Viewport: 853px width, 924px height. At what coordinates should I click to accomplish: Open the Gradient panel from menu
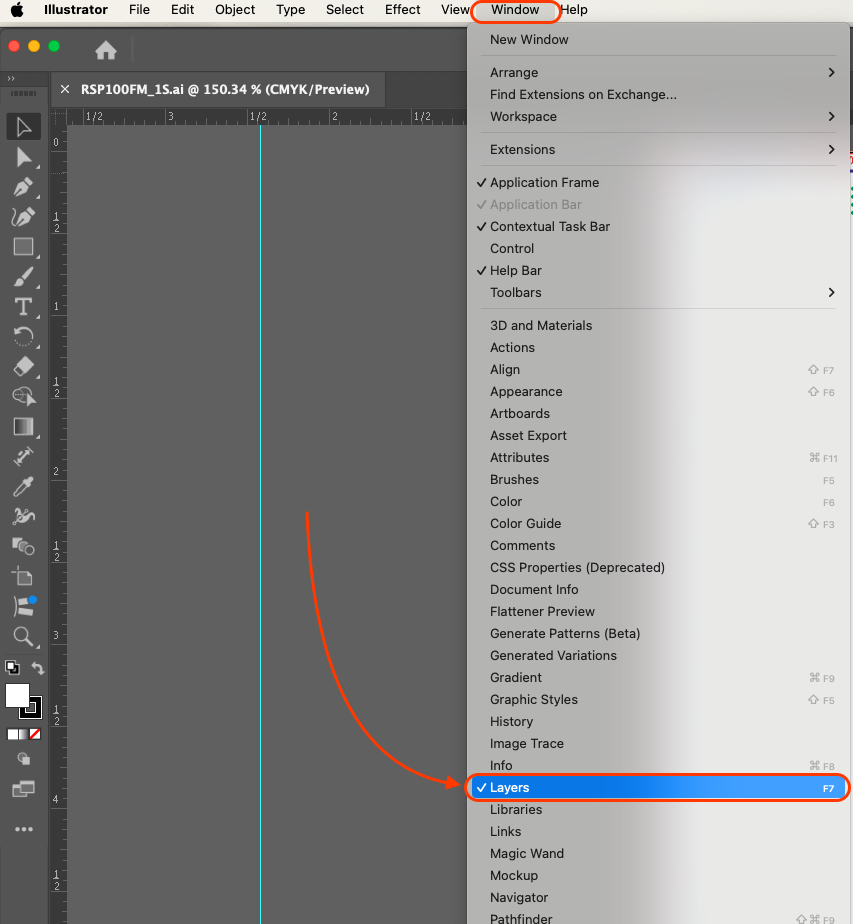(659, 678)
